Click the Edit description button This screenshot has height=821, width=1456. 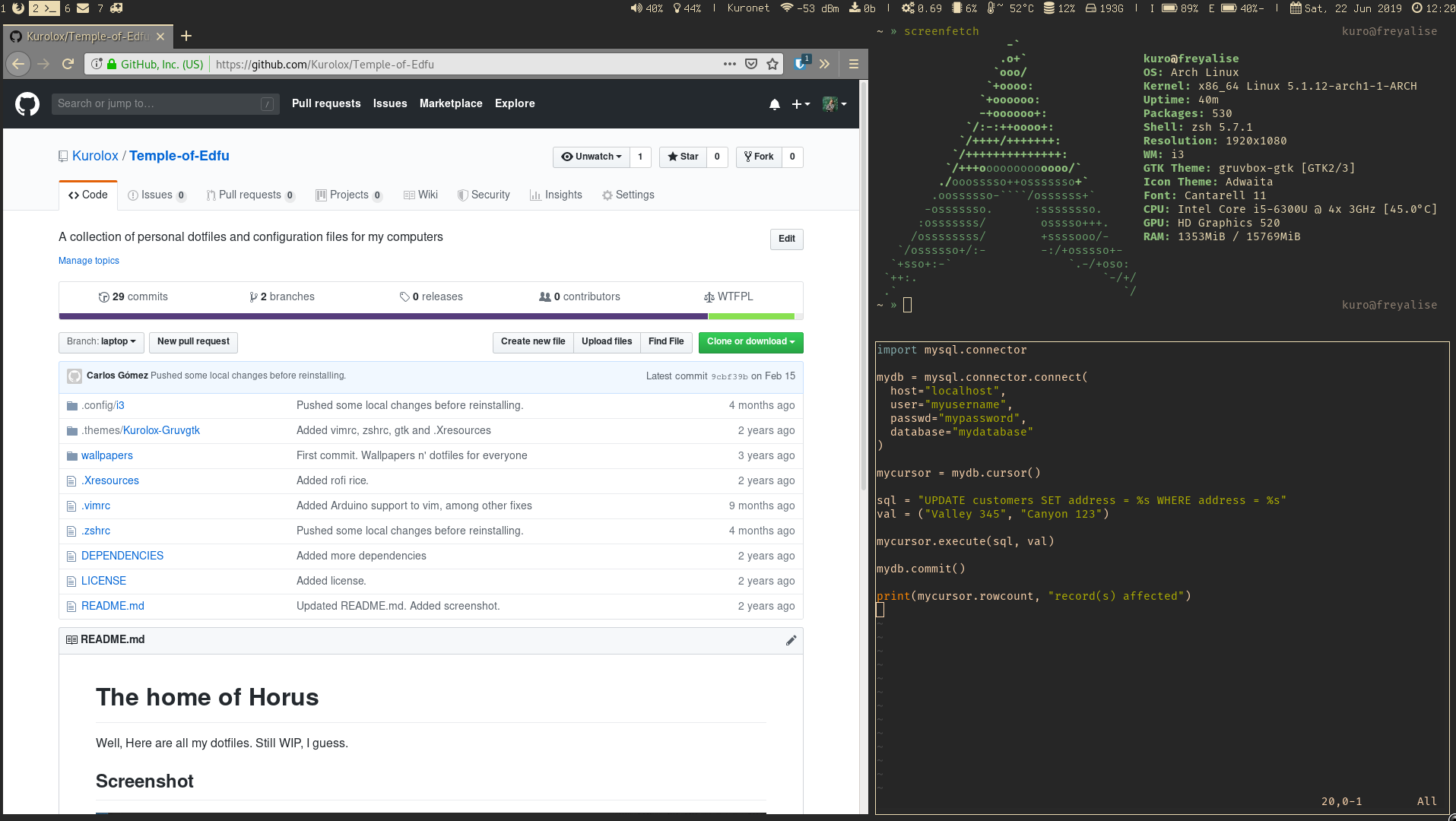pyautogui.click(x=787, y=239)
